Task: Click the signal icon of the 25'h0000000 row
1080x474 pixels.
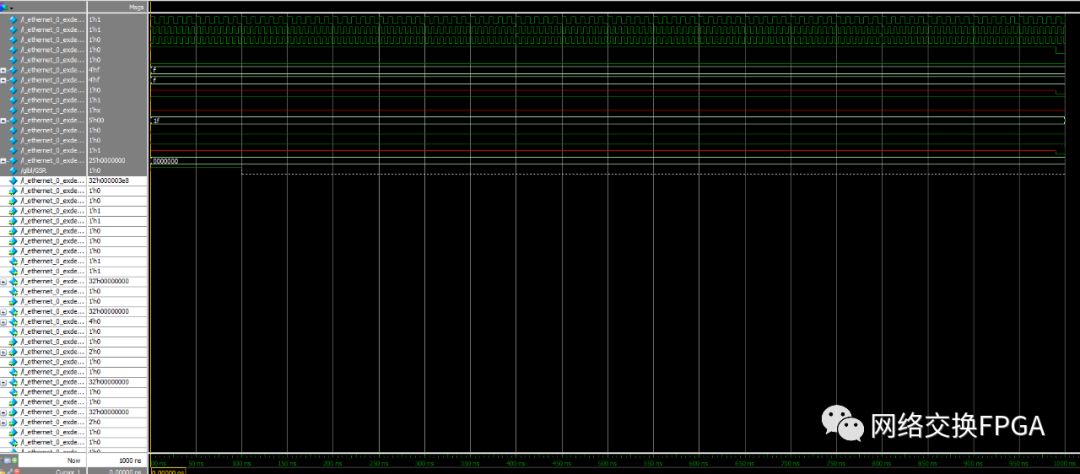Action: coord(13,161)
